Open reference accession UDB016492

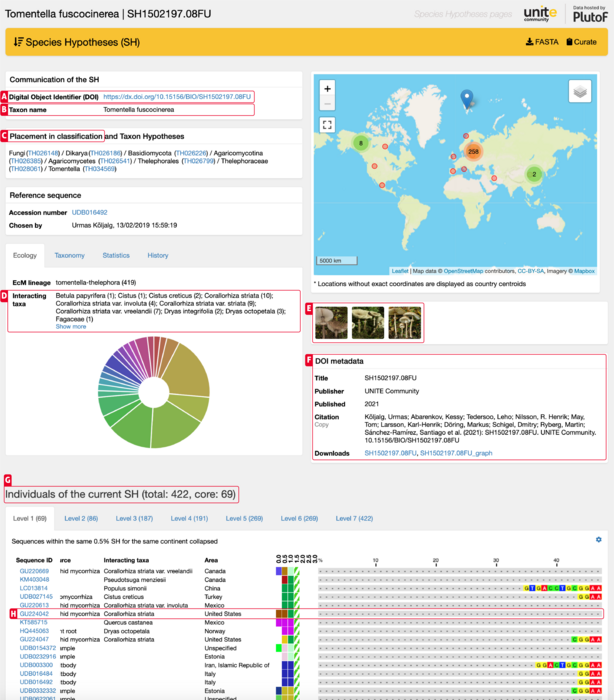(88, 212)
